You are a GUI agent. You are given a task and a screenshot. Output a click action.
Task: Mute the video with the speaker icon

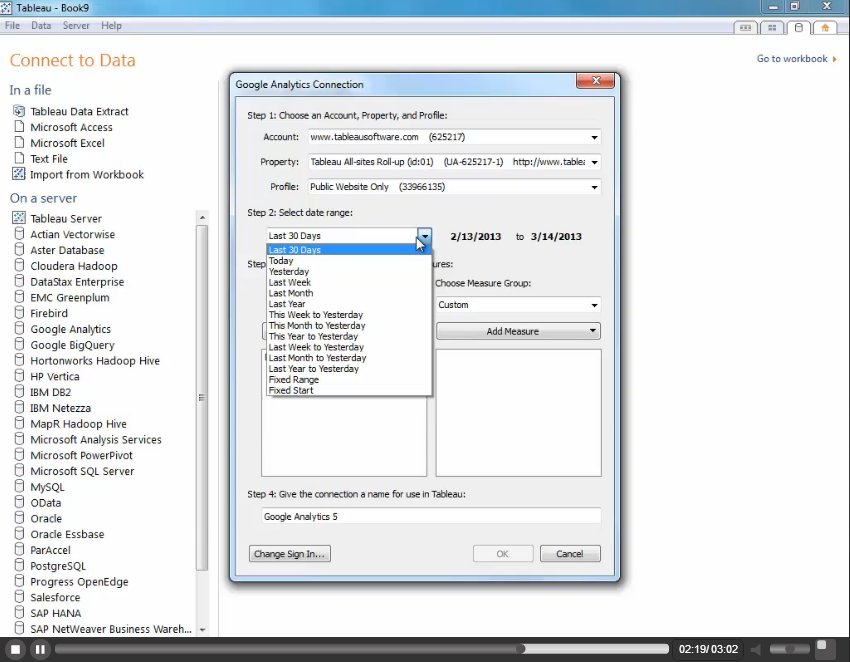pyautogui.click(x=757, y=650)
